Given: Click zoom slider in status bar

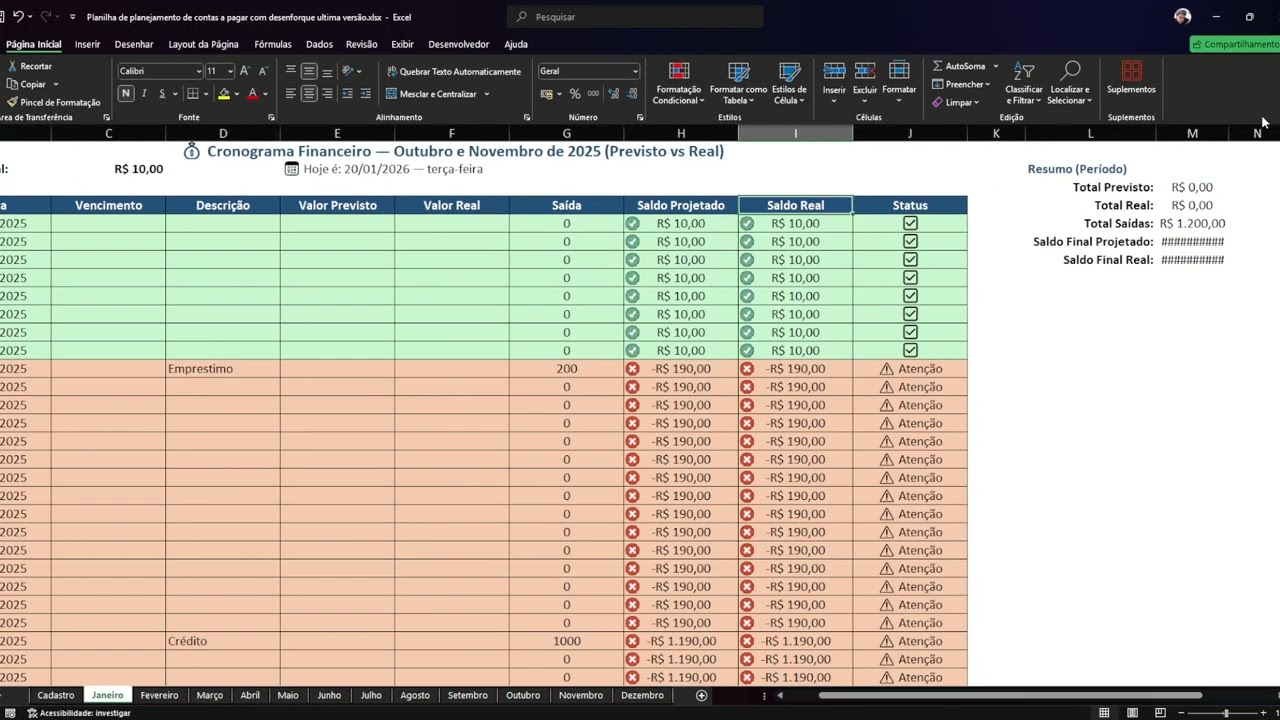Looking at the screenshot, I should click(x=1225, y=713).
